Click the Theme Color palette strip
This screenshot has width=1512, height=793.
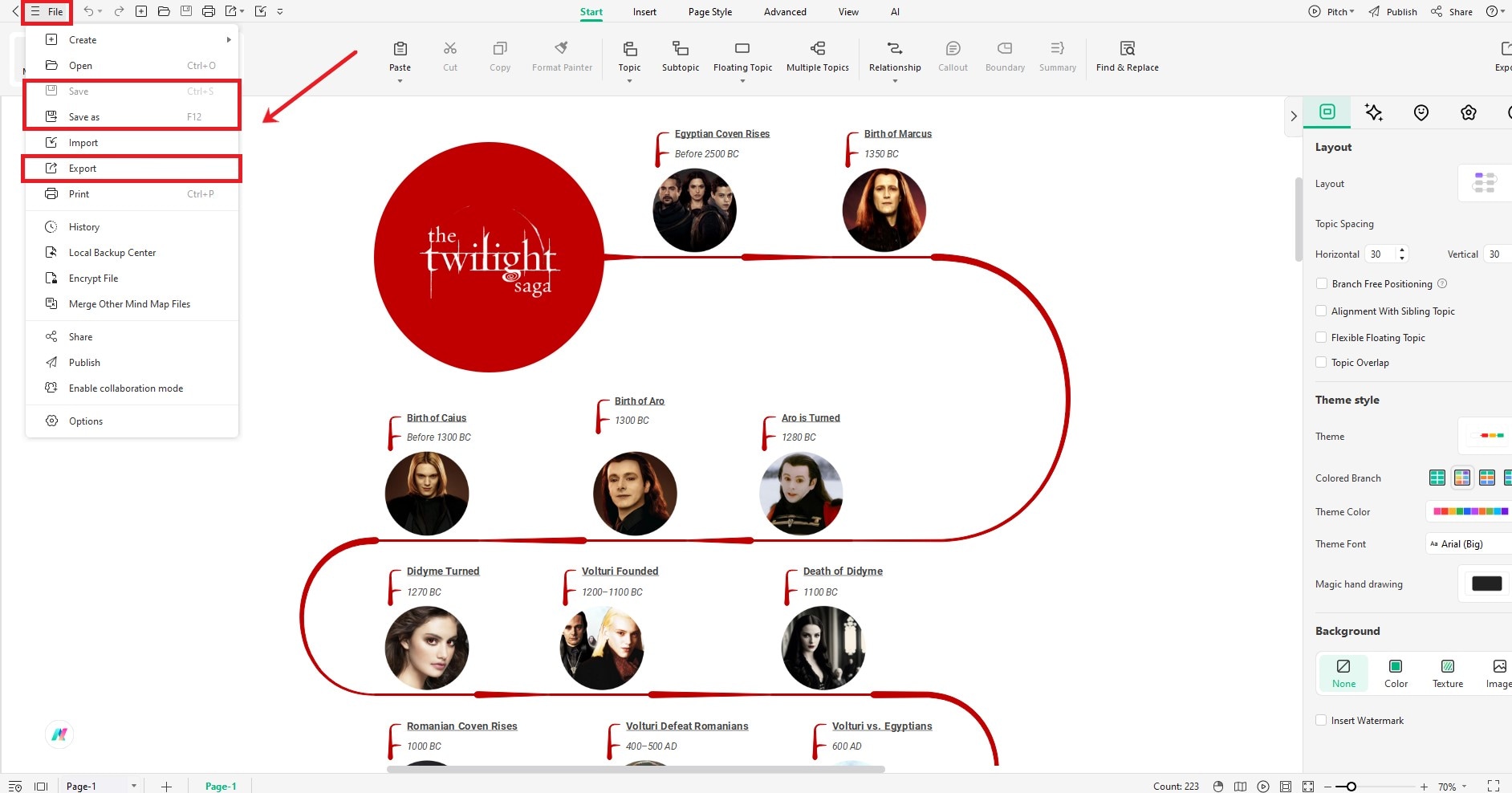point(1470,511)
